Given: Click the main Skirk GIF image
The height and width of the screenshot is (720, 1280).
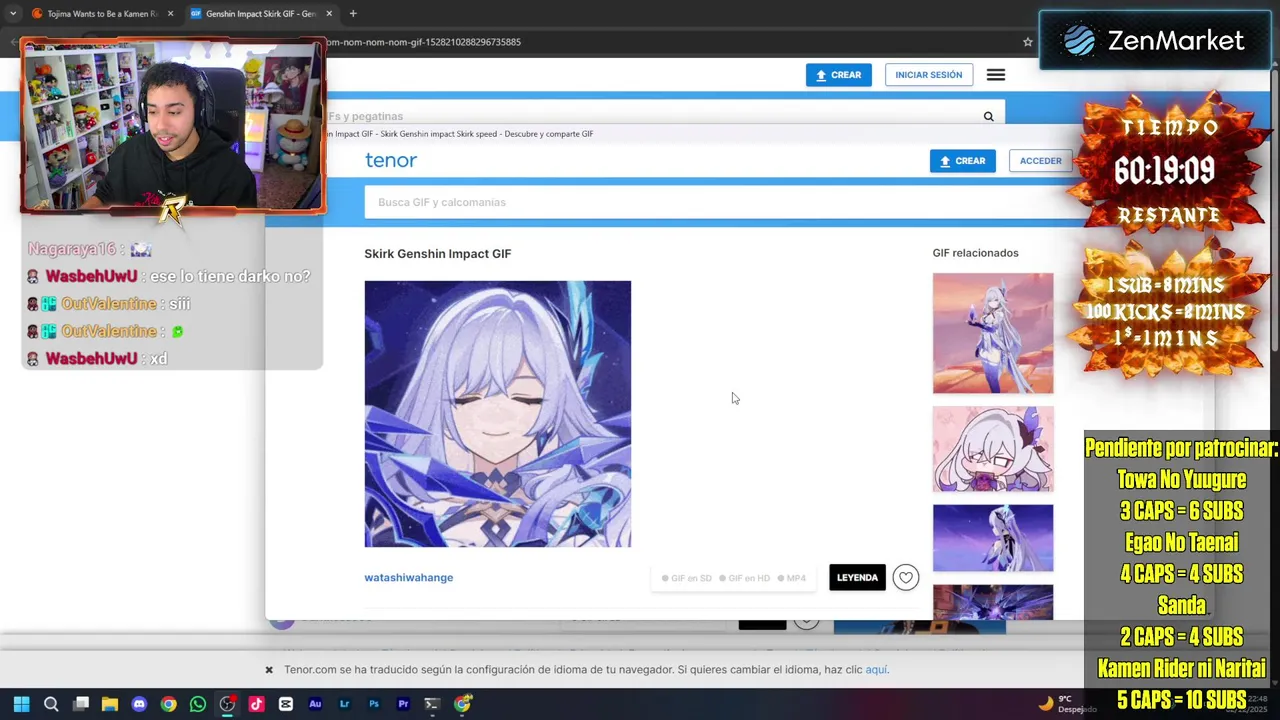Looking at the screenshot, I should point(497,414).
